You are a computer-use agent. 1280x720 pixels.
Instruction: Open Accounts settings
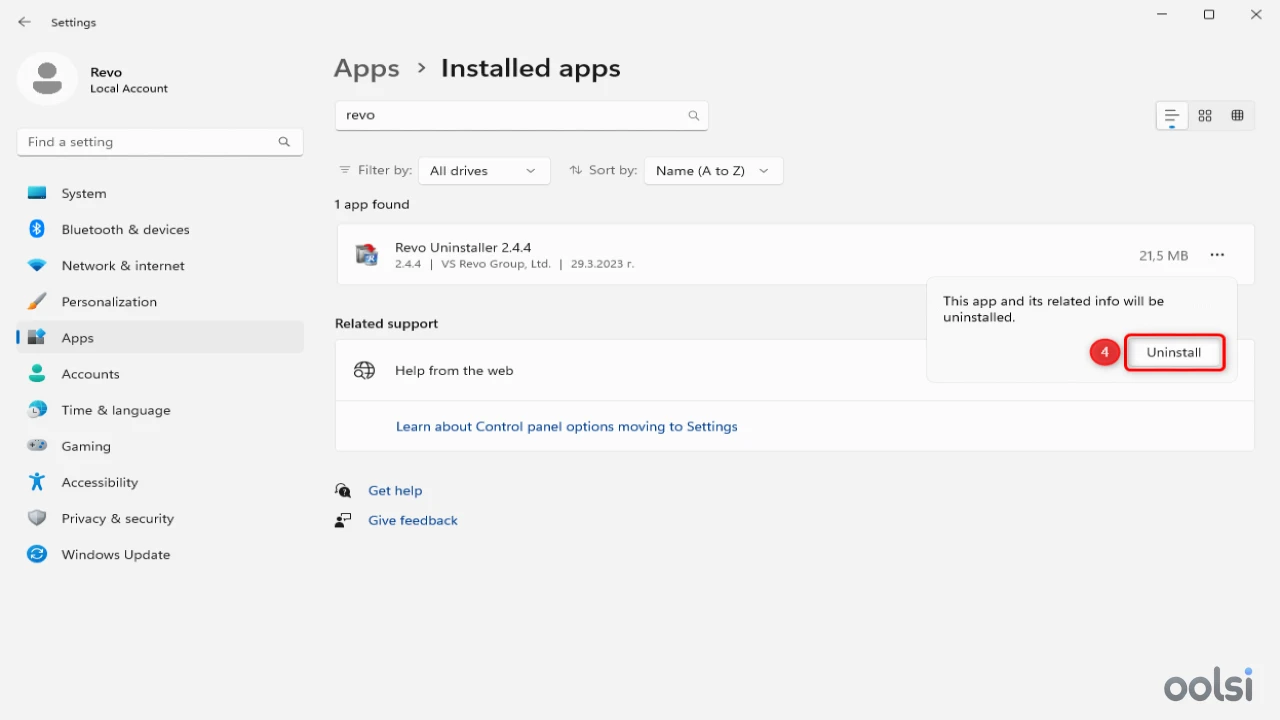[x=160, y=373]
